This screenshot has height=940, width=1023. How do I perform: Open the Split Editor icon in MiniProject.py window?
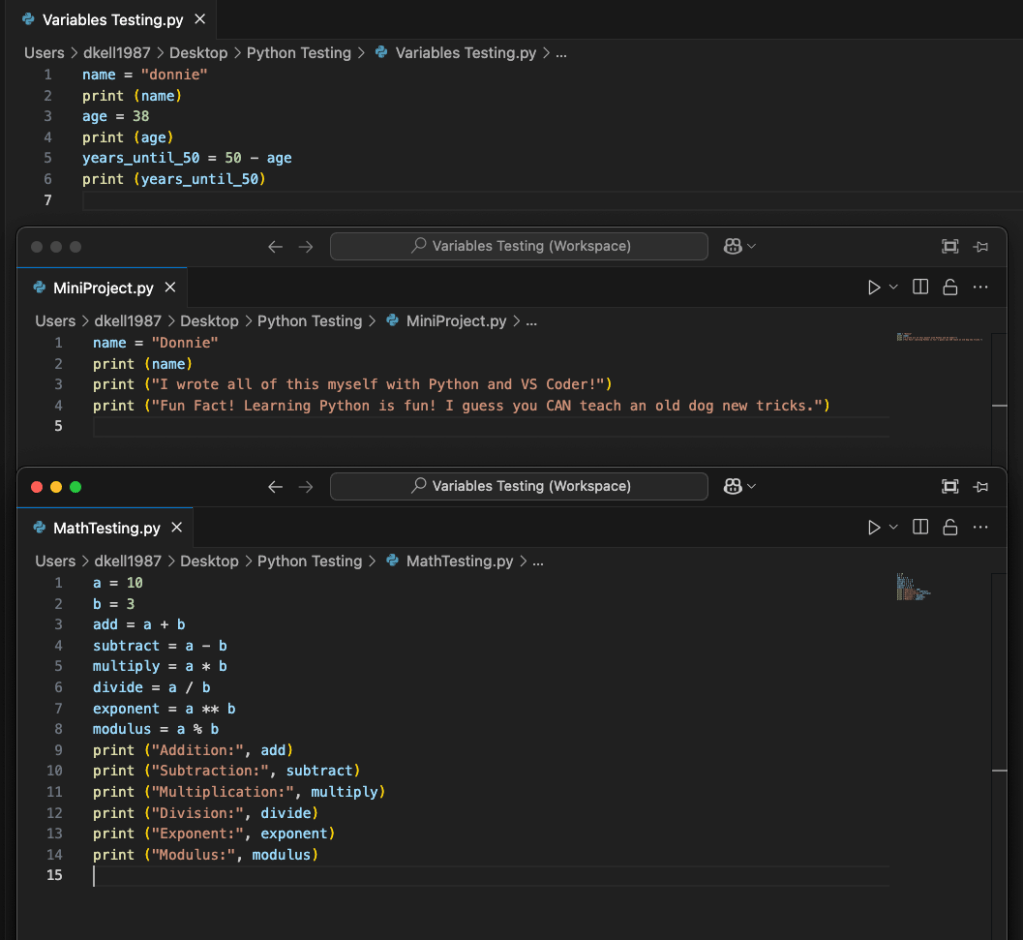[919, 287]
